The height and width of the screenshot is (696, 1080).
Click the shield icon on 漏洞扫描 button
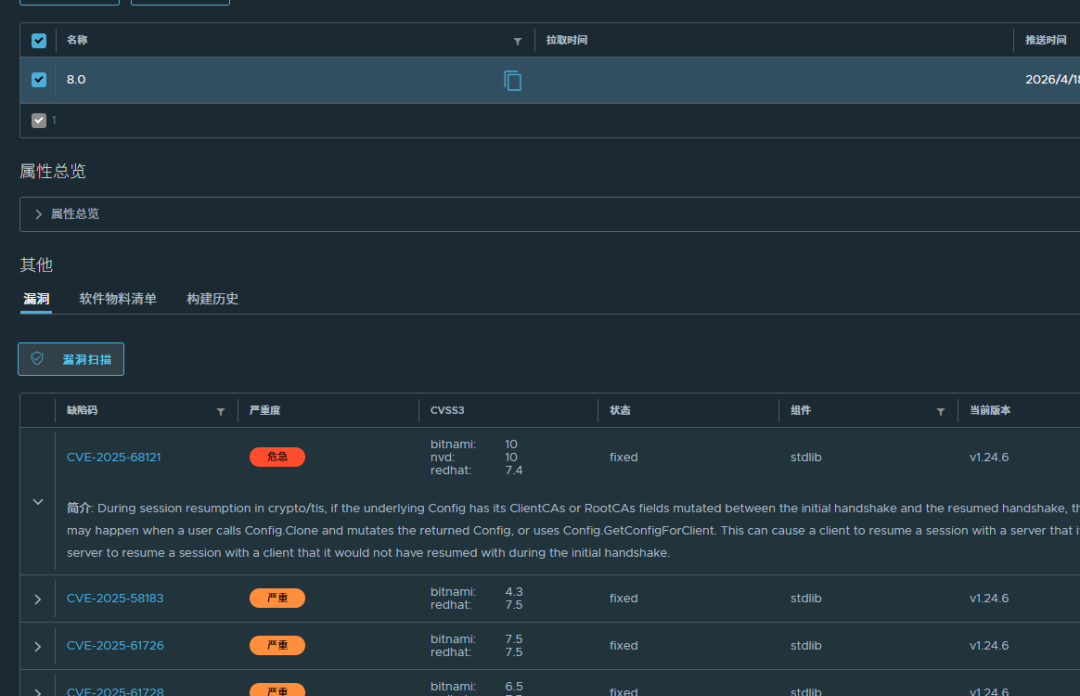pyautogui.click(x=37, y=358)
